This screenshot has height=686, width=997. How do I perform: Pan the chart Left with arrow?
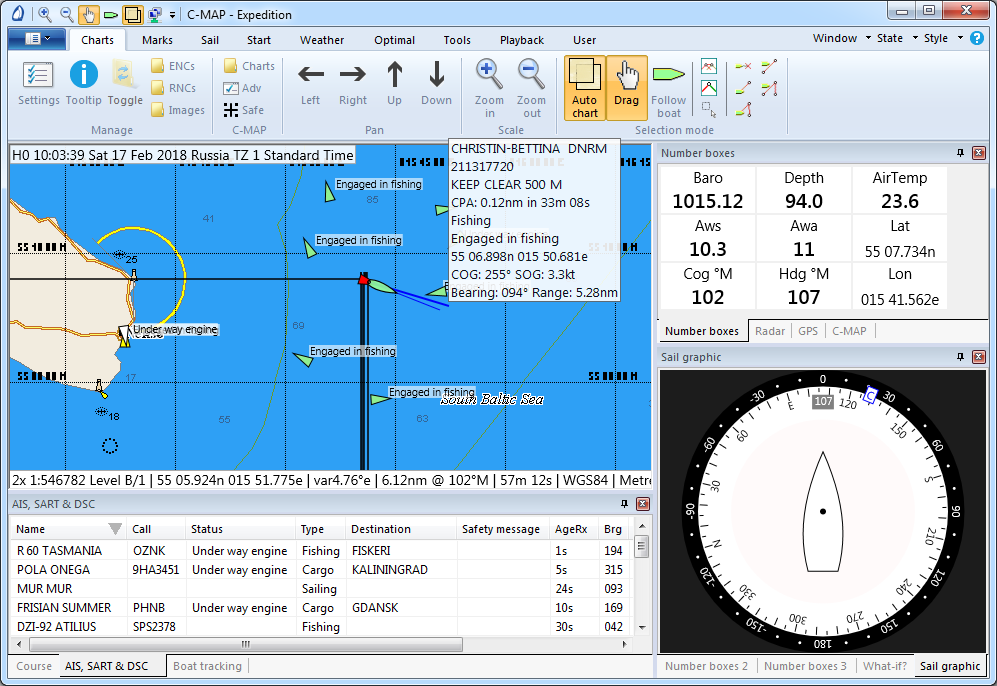point(310,83)
